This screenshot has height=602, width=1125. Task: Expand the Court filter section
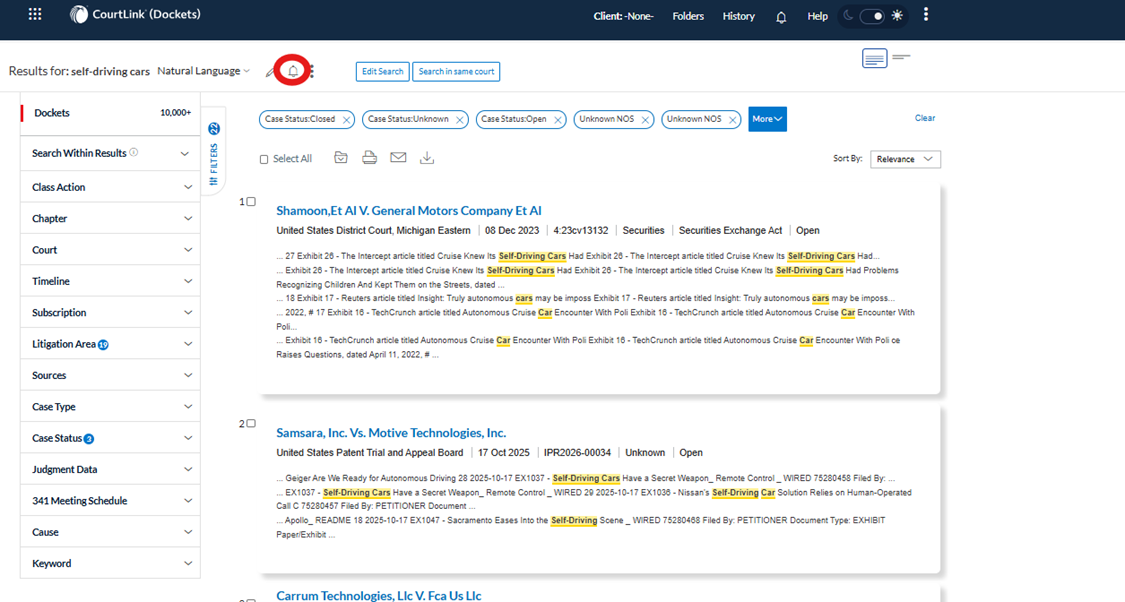point(110,250)
